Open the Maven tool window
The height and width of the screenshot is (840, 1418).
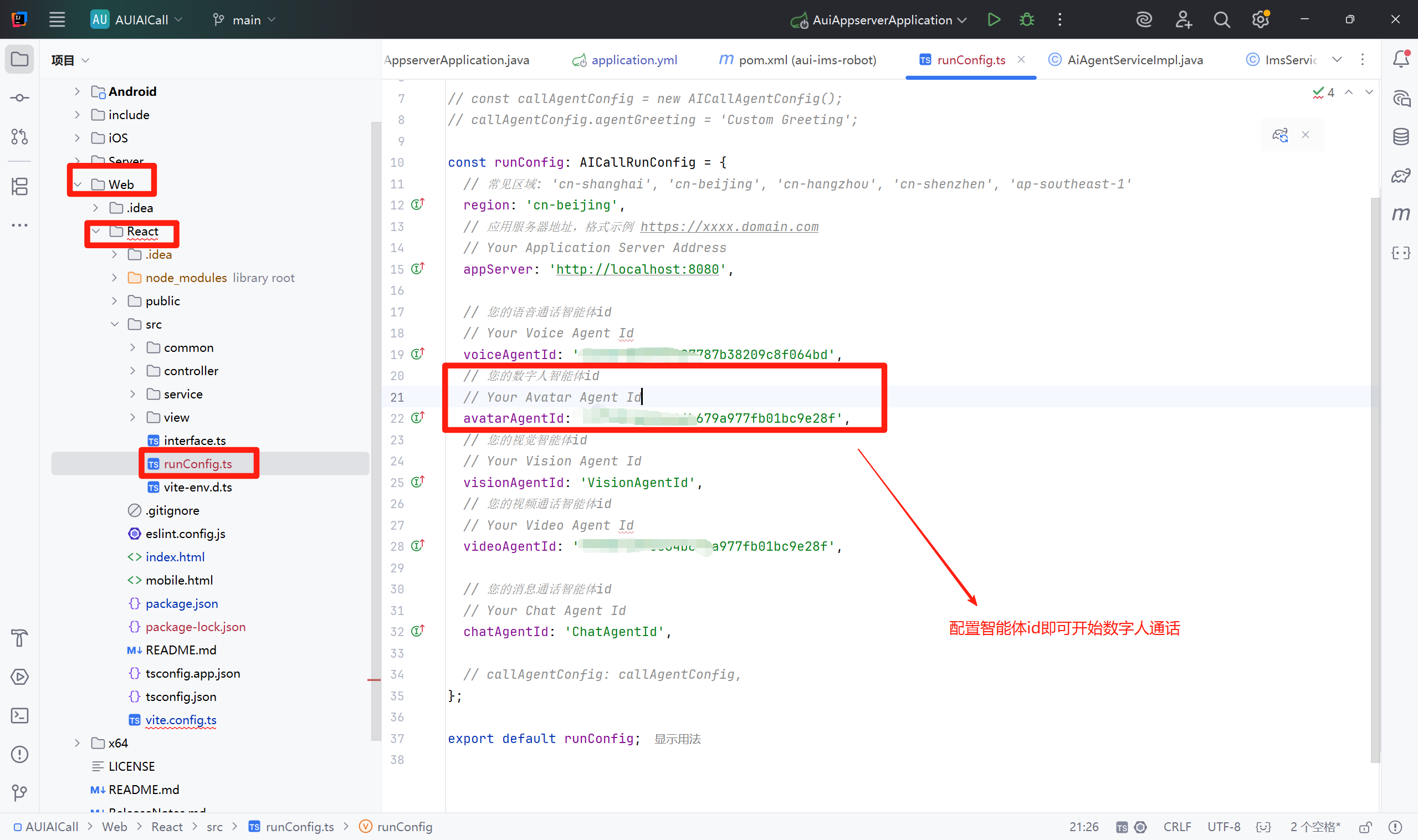tap(1401, 214)
